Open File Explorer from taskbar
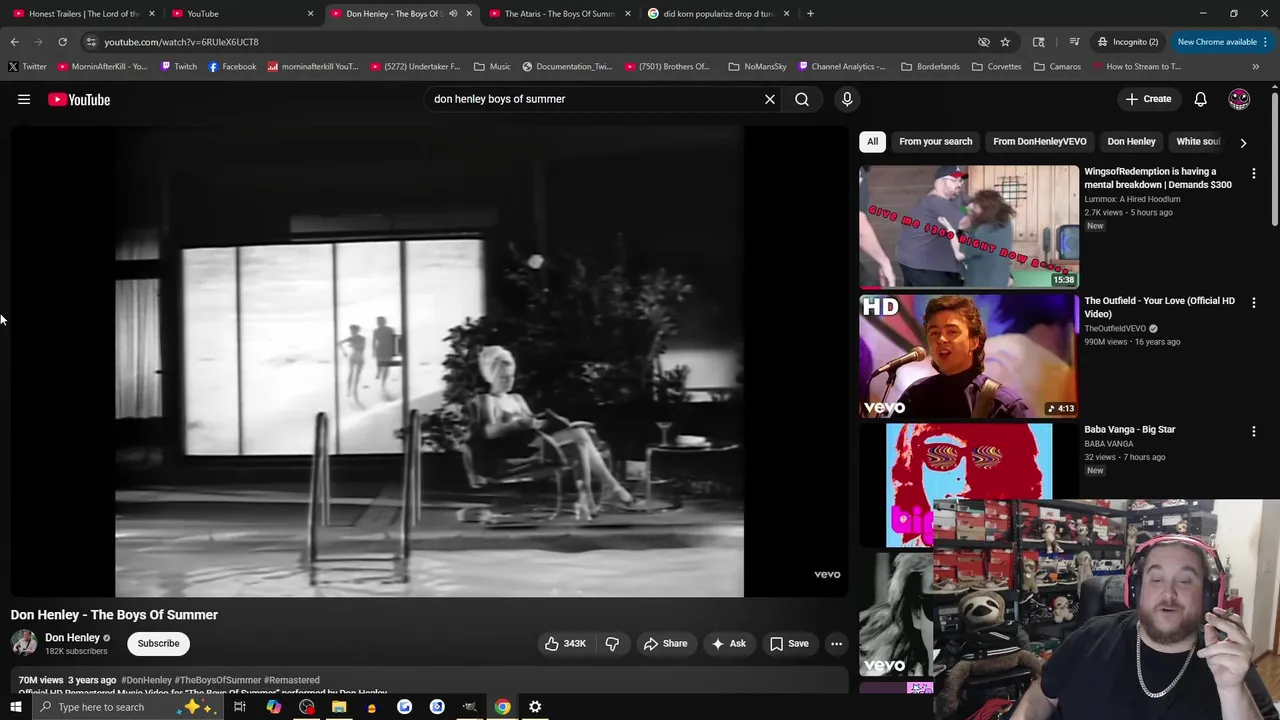The image size is (1280, 720). coord(339,707)
